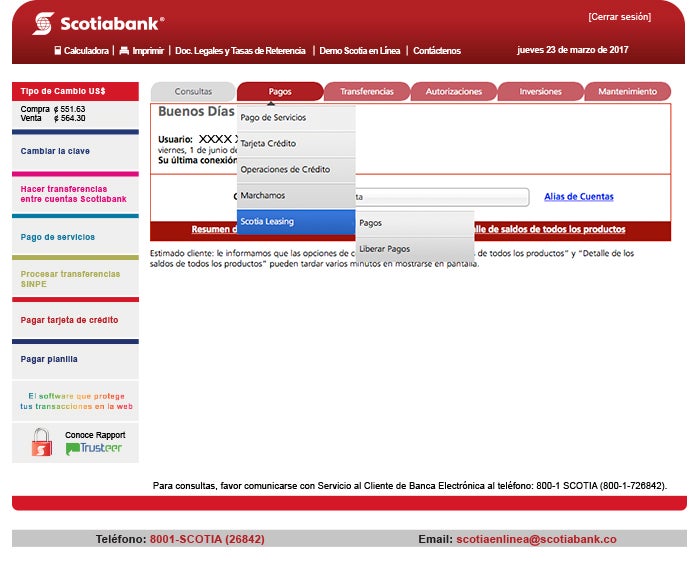700x561 pixels.
Task: Click the green Trusteer logo
Action: pyautogui.click(x=94, y=449)
